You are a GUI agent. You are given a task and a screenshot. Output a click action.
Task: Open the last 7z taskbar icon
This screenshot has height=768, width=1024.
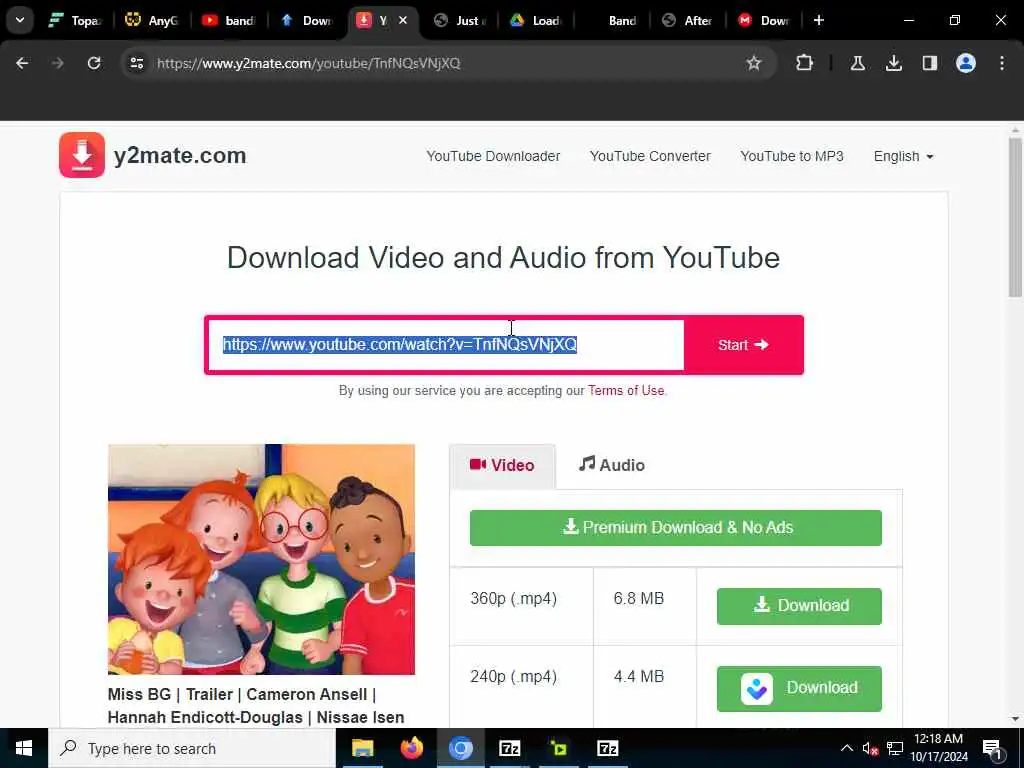(607, 748)
